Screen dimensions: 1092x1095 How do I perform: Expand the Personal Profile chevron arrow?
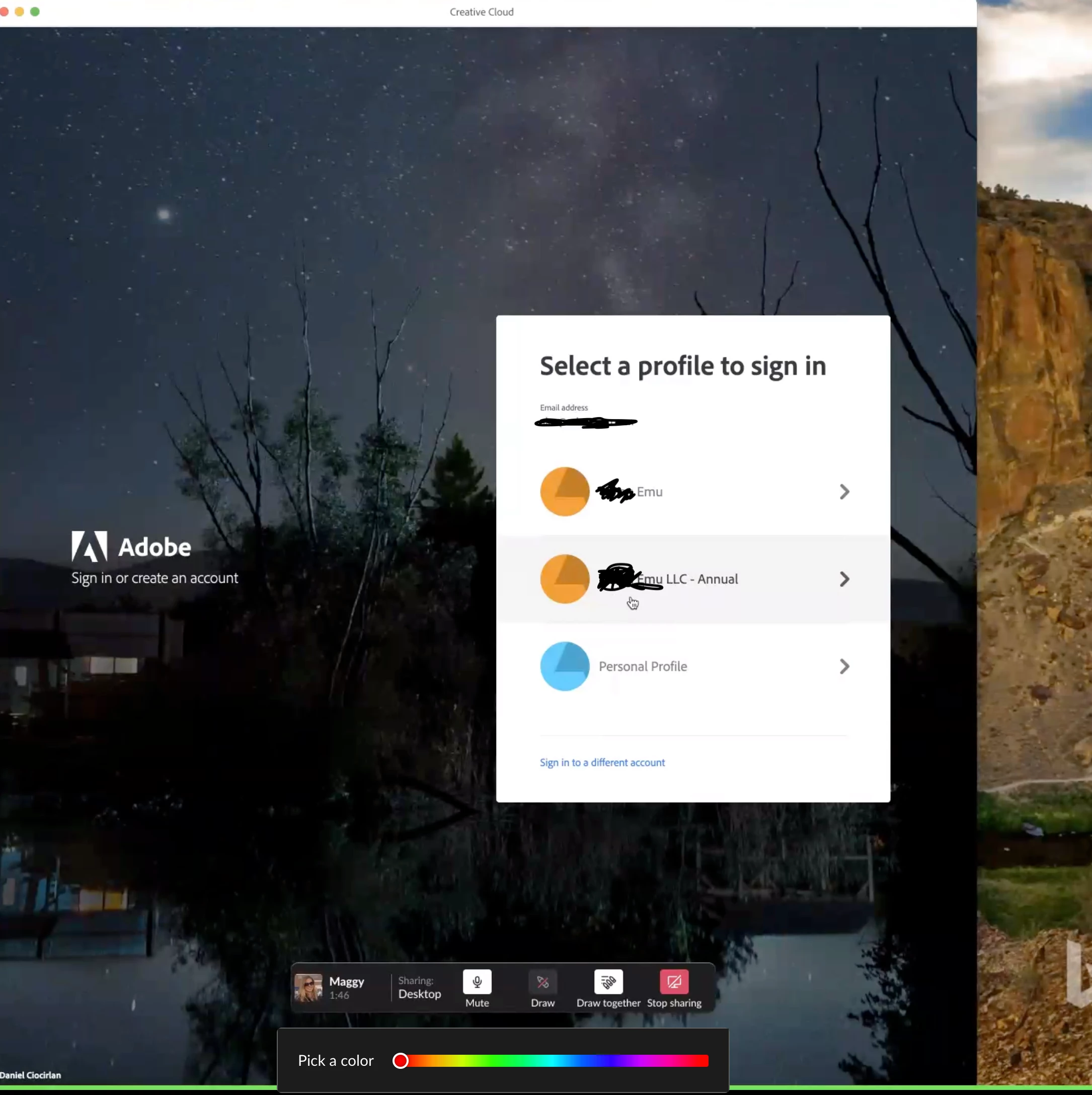pyautogui.click(x=844, y=666)
